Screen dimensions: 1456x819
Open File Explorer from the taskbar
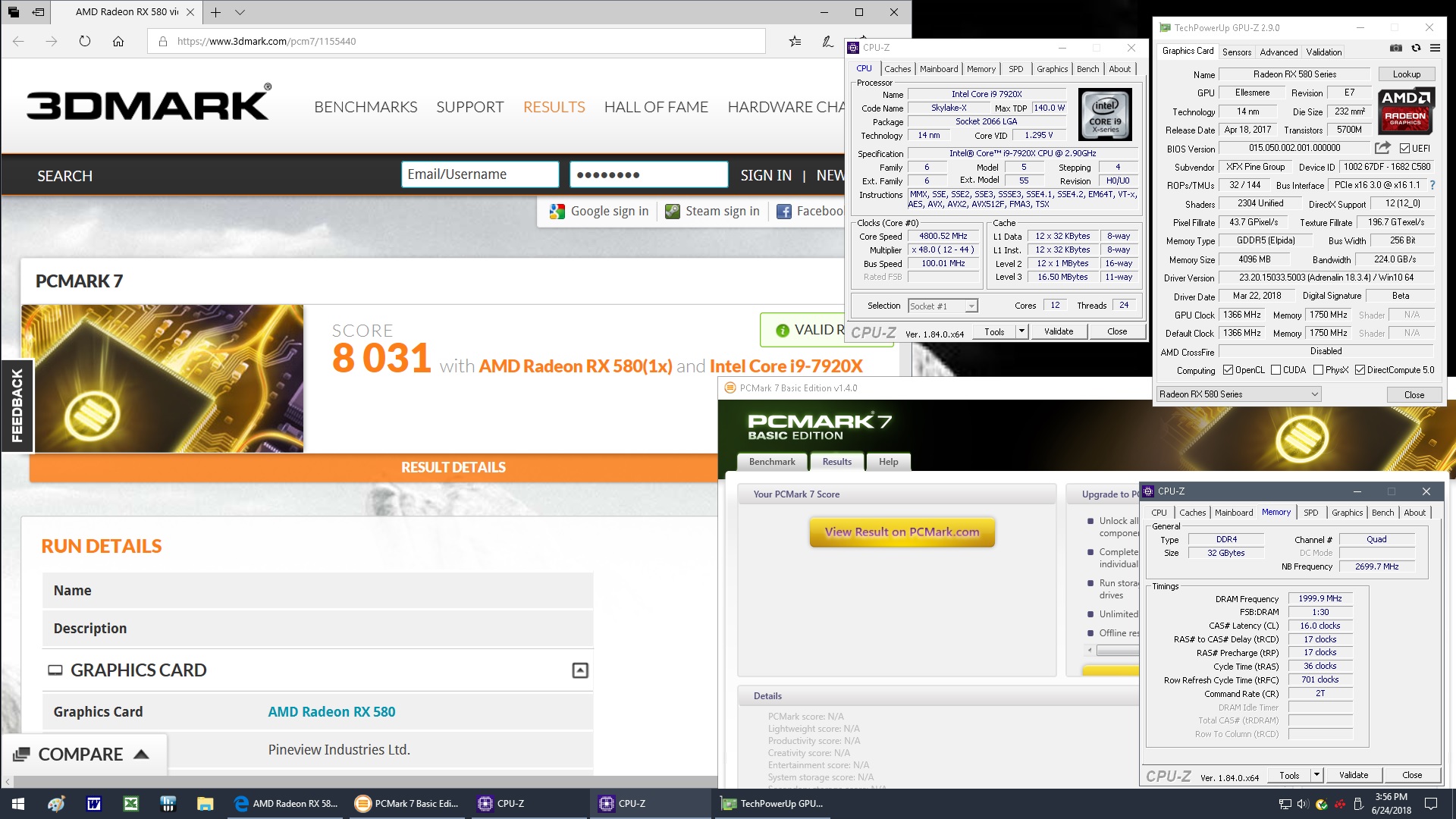205,804
